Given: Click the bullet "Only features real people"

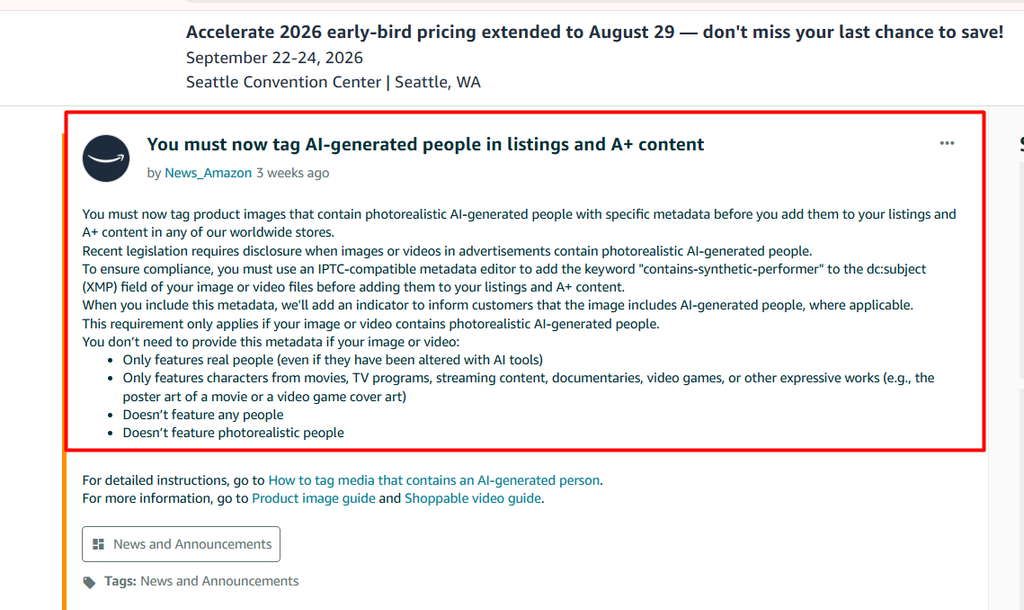Looking at the screenshot, I should click(332, 360).
